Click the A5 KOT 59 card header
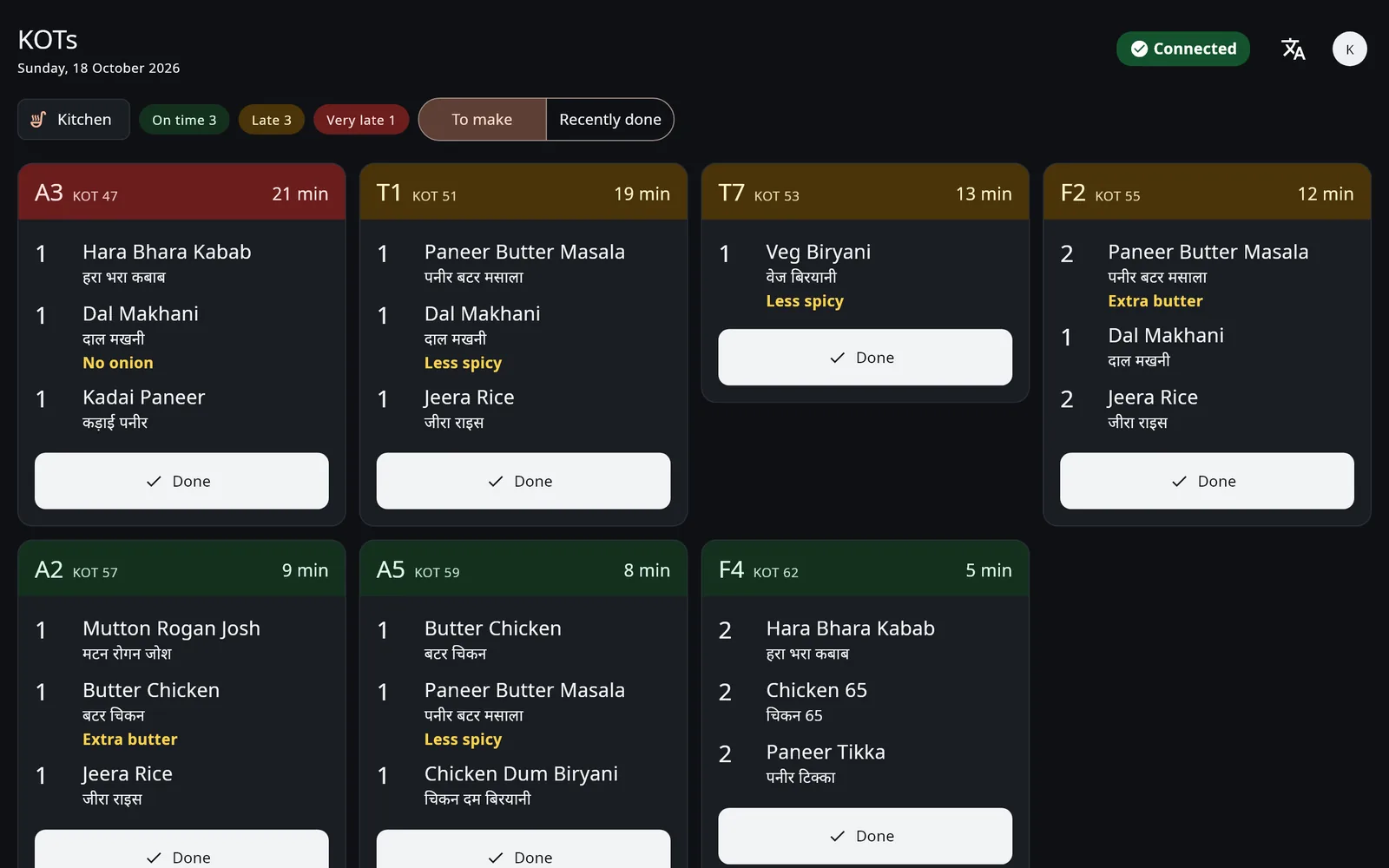This screenshot has height=868, width=1389. [x=523, y=569]
